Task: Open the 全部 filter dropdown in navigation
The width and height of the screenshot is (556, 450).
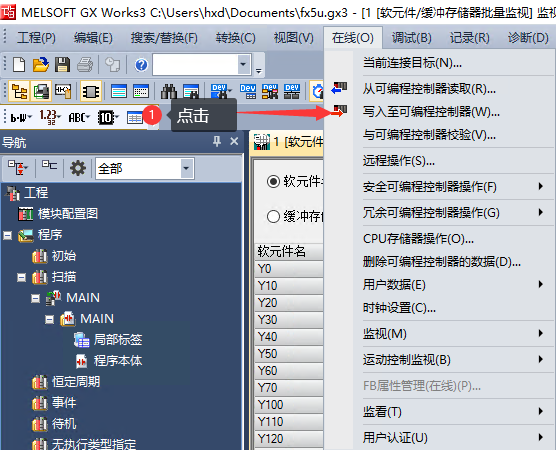Action: 187,168
